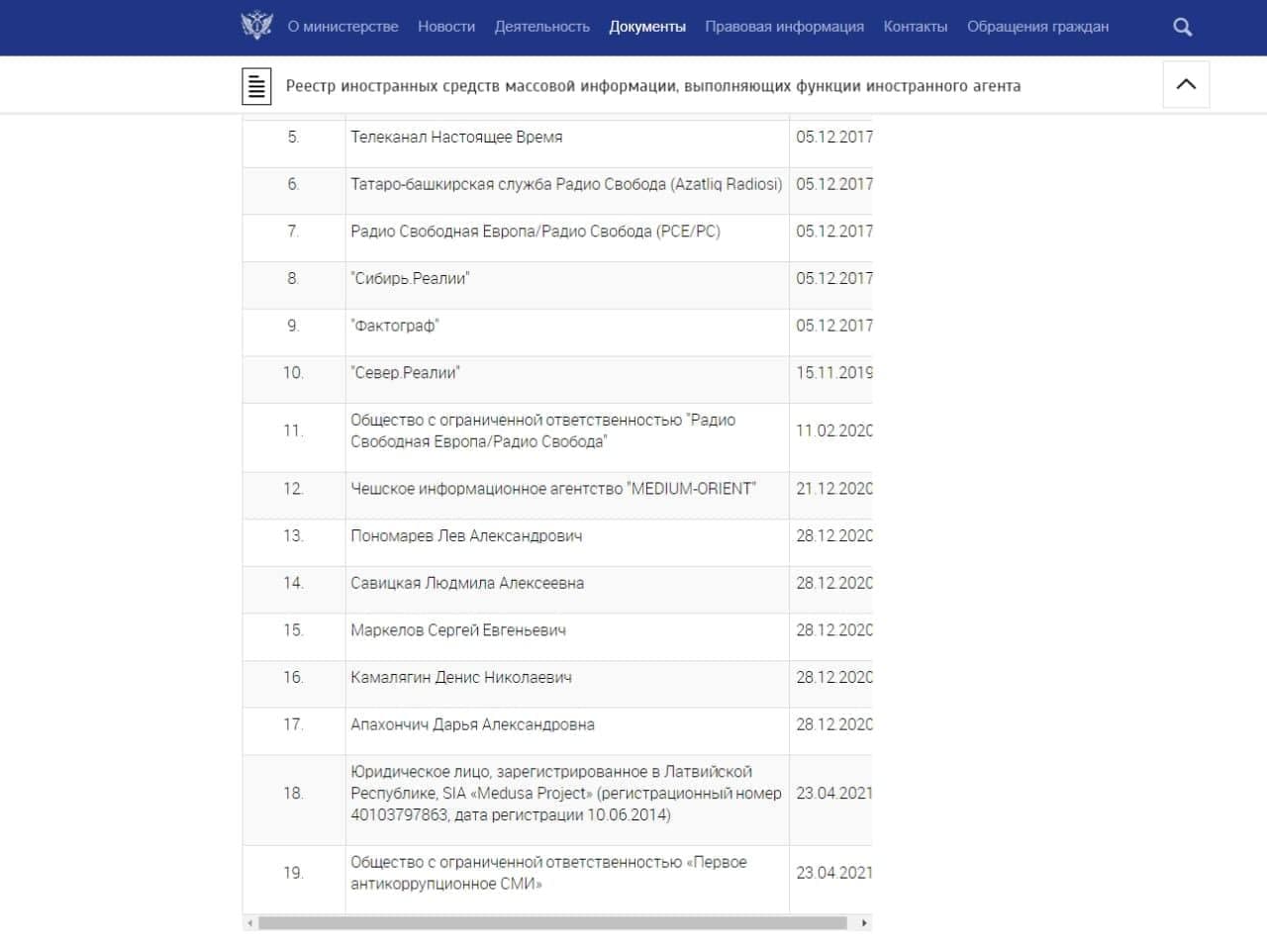
Task: Open the О министерстве menu
Action: tap(342, 27)
